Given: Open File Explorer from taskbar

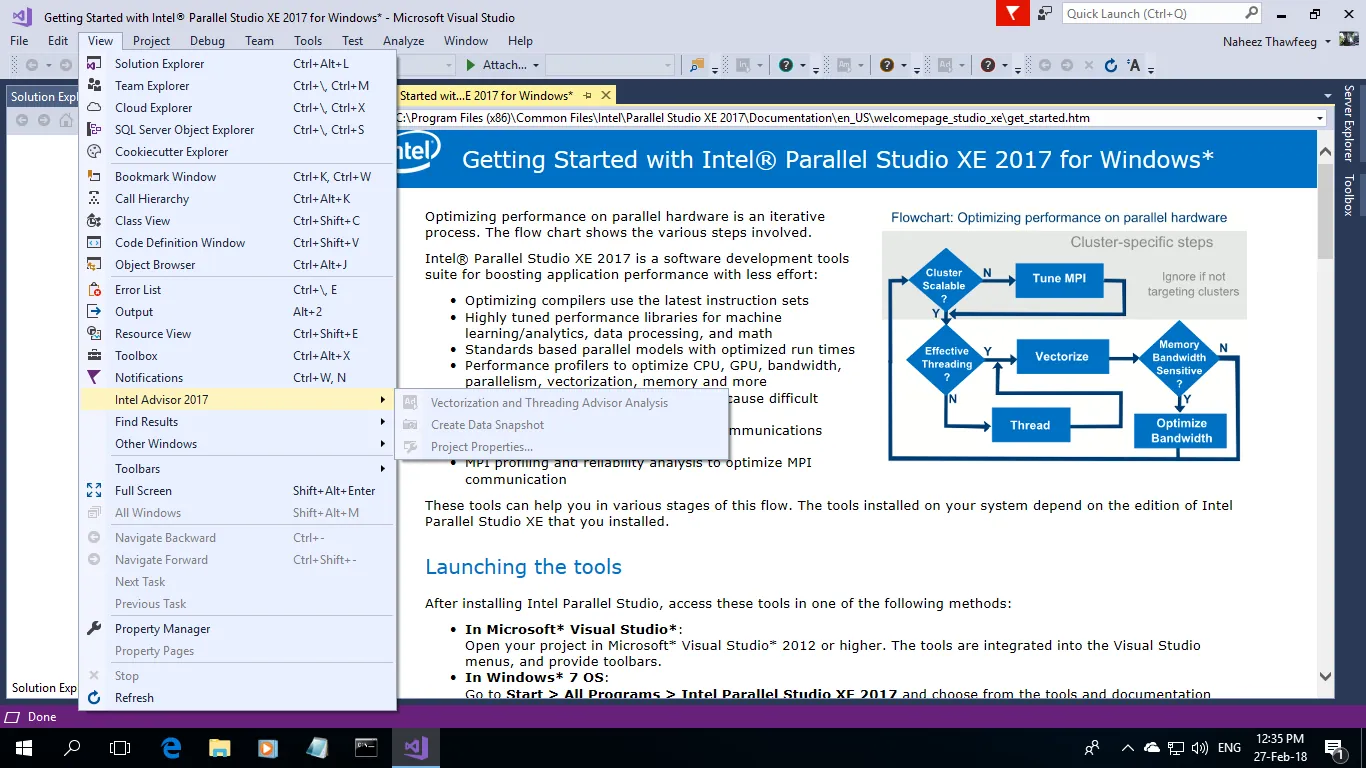Looking at the screenshot, I should click(x=219, y=747).
